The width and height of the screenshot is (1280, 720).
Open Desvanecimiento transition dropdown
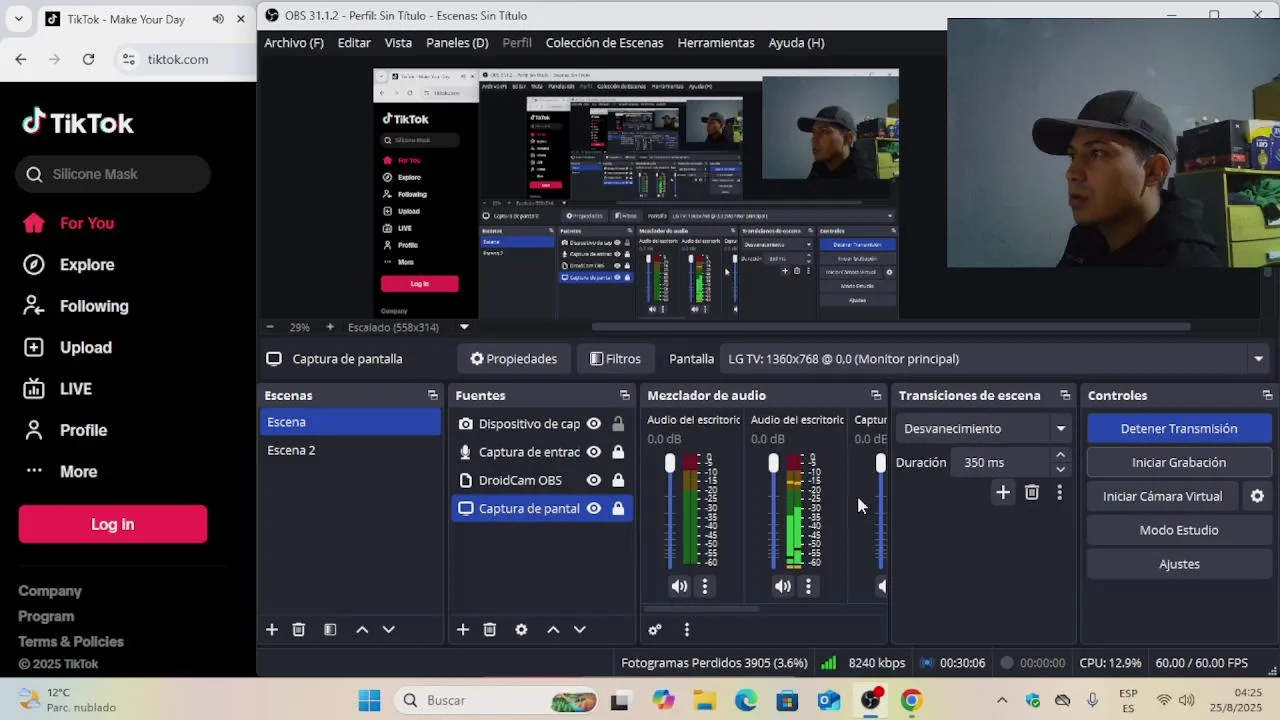tap(984, 429)
